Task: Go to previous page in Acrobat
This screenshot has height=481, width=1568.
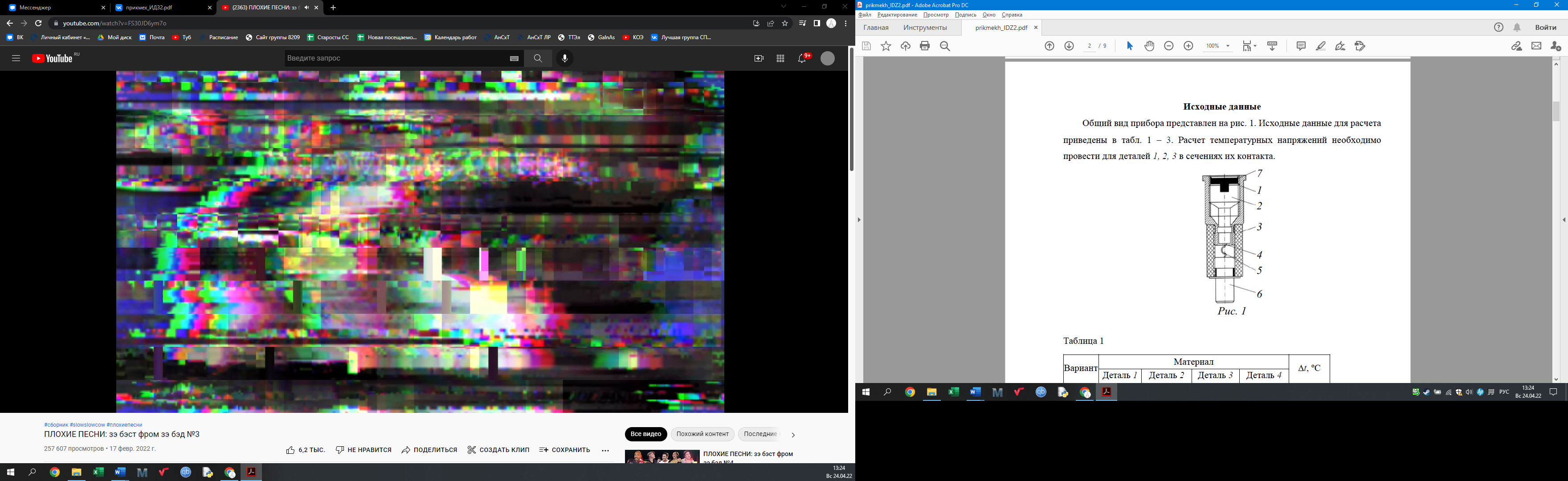Action: point(1049,46)
